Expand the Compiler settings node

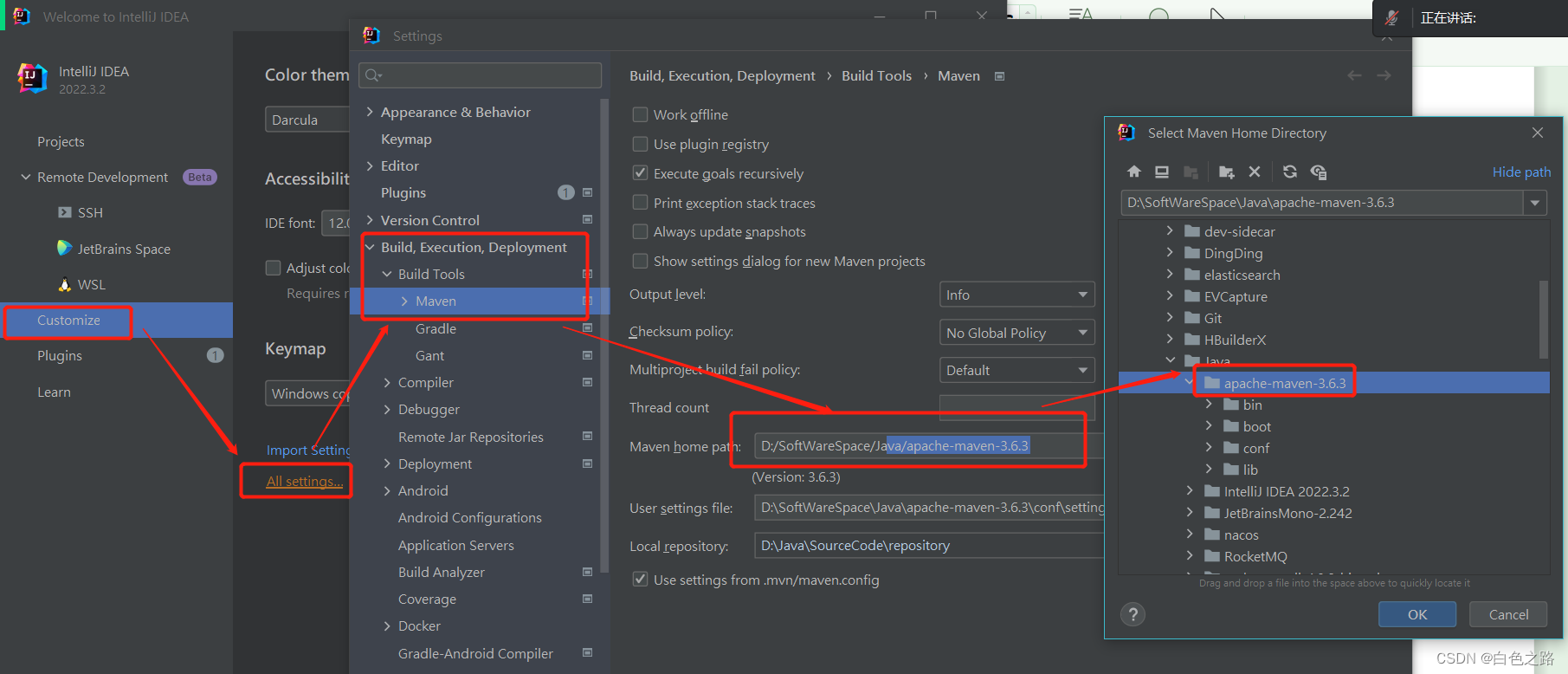click(x=387, y=382)
